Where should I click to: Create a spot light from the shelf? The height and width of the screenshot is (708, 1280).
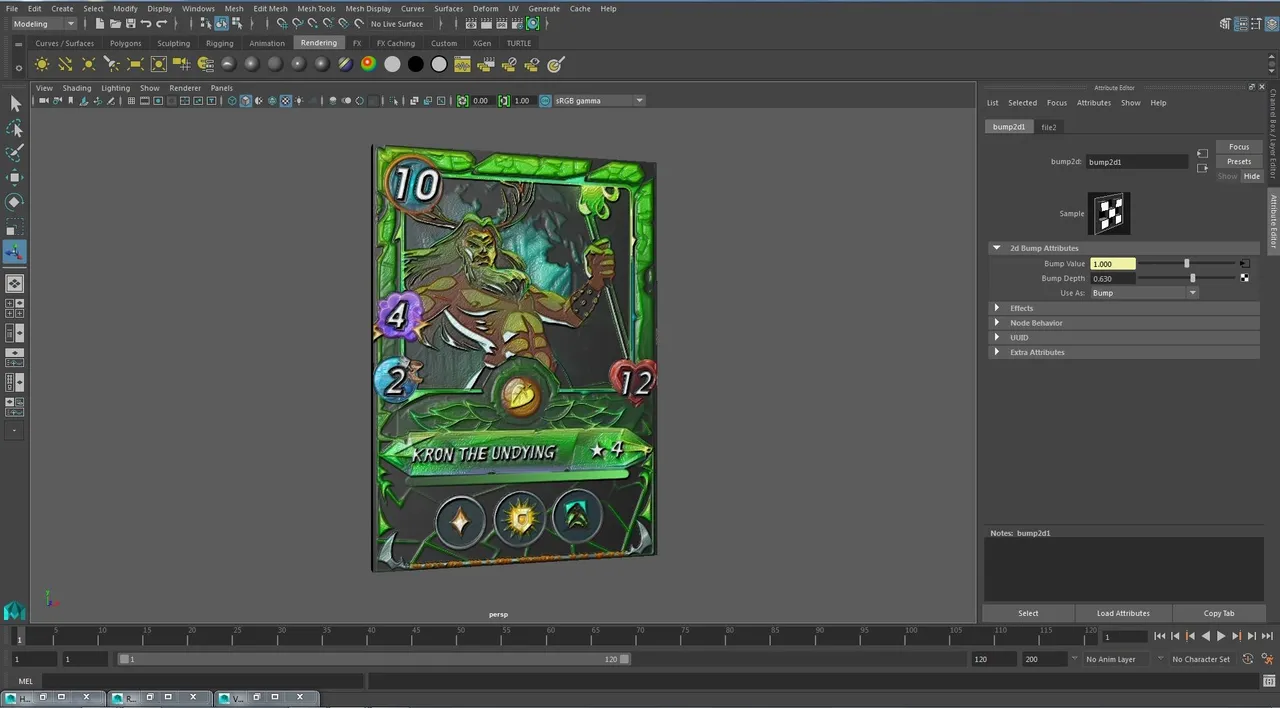tap(112, 64)
